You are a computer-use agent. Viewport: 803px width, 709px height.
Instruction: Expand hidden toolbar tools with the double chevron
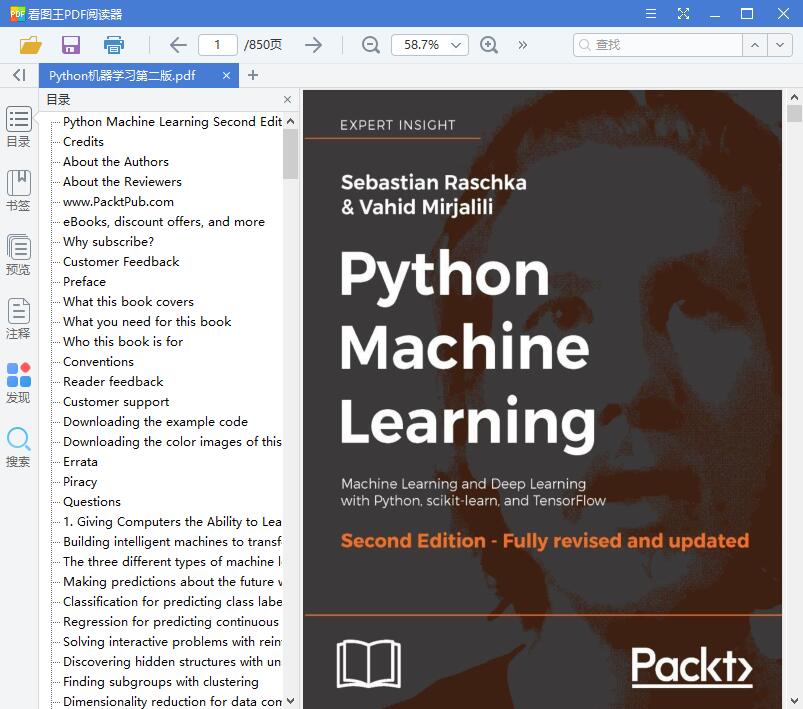522,44
